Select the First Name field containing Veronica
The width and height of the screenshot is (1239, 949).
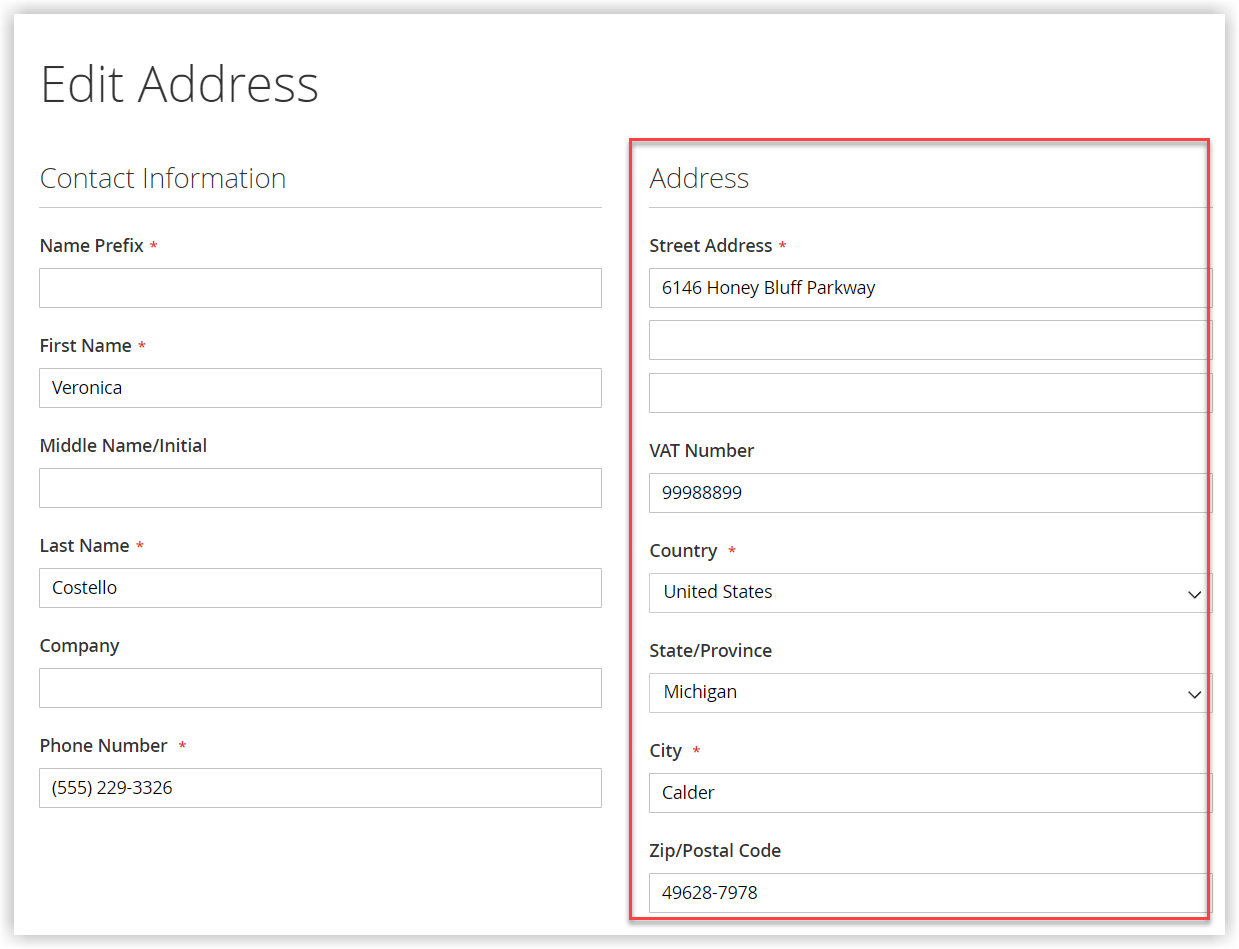(320, 388)
